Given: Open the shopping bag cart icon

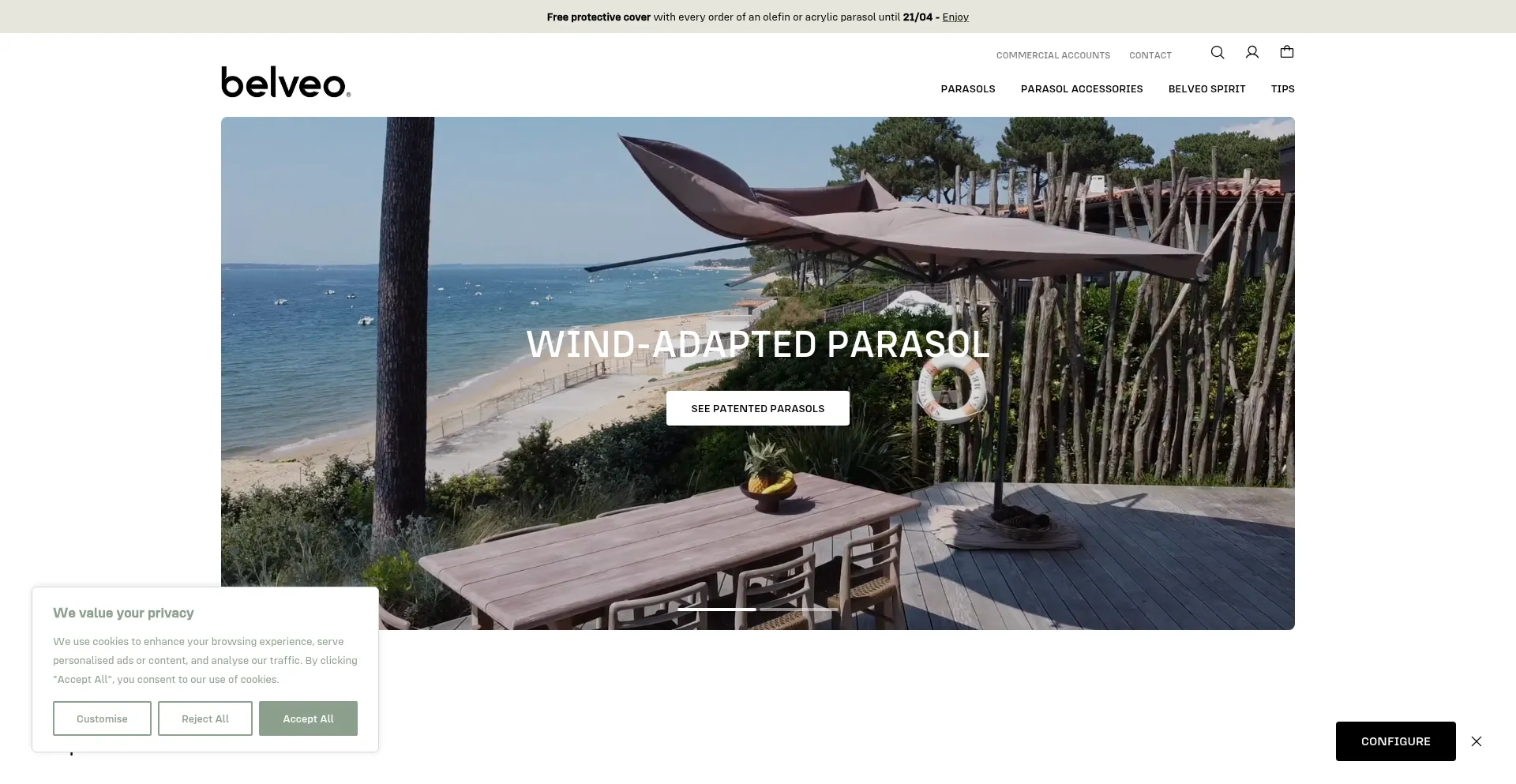Looking at the screenshot, I should tap(1287, 52).
